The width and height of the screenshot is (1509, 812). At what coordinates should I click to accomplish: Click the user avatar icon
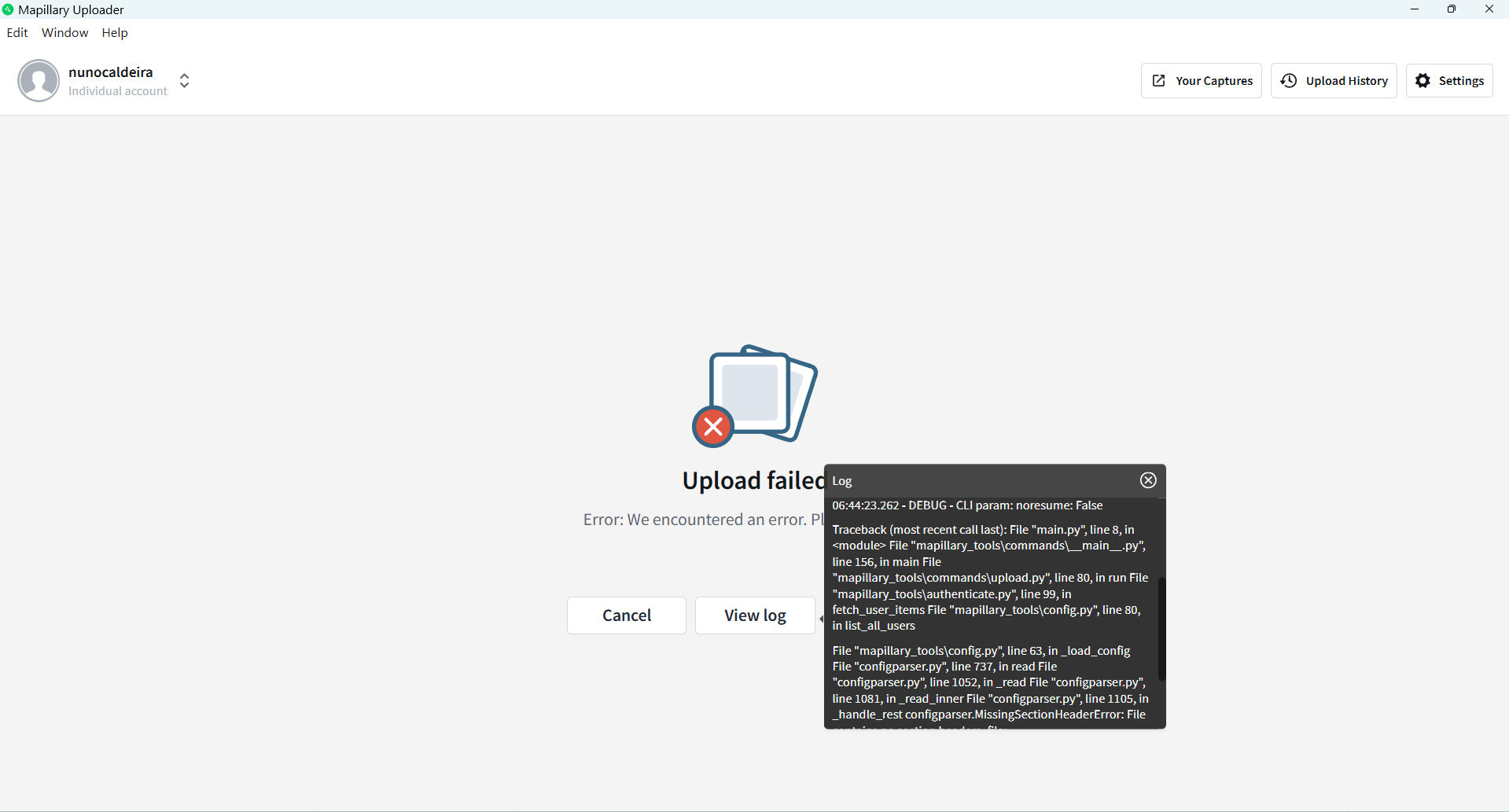coord(39,80)
